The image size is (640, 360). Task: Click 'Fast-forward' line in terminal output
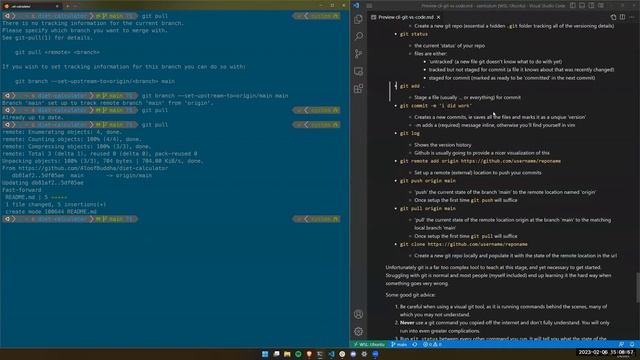coord(22,190)
